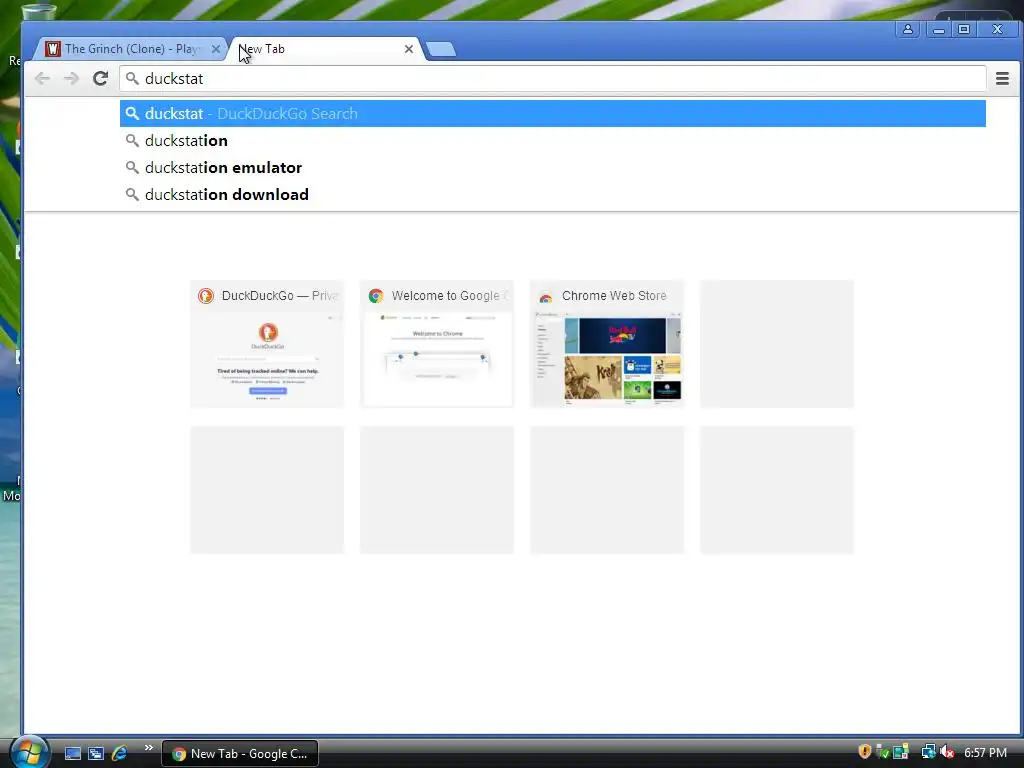
Task: Click the Chrome Web Store rainbow favicon
Action: [x=546, y=297]
